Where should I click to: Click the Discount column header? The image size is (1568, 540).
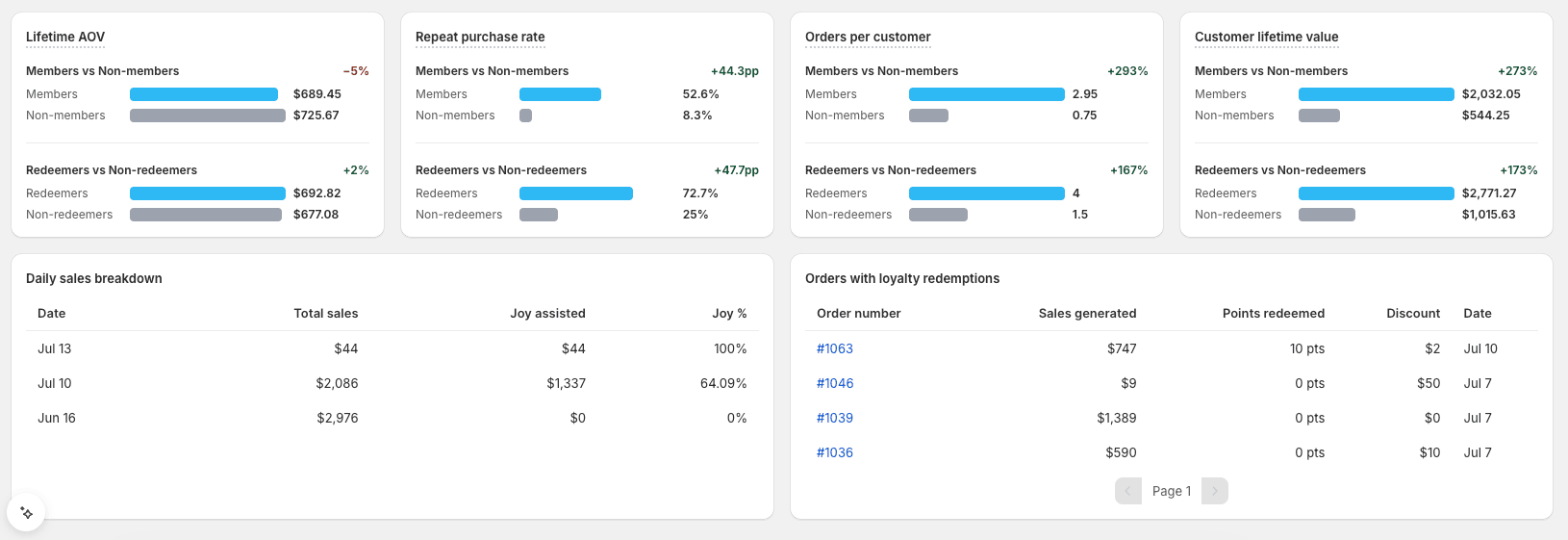1413,314
